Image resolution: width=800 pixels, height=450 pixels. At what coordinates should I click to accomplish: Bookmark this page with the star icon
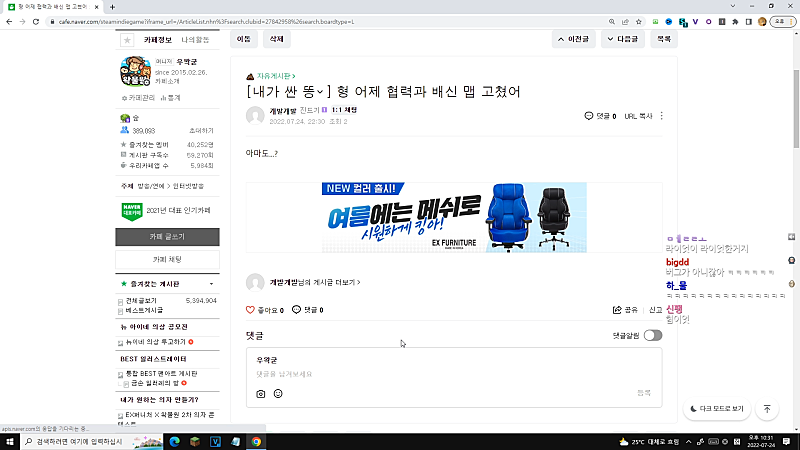point(639,22)
